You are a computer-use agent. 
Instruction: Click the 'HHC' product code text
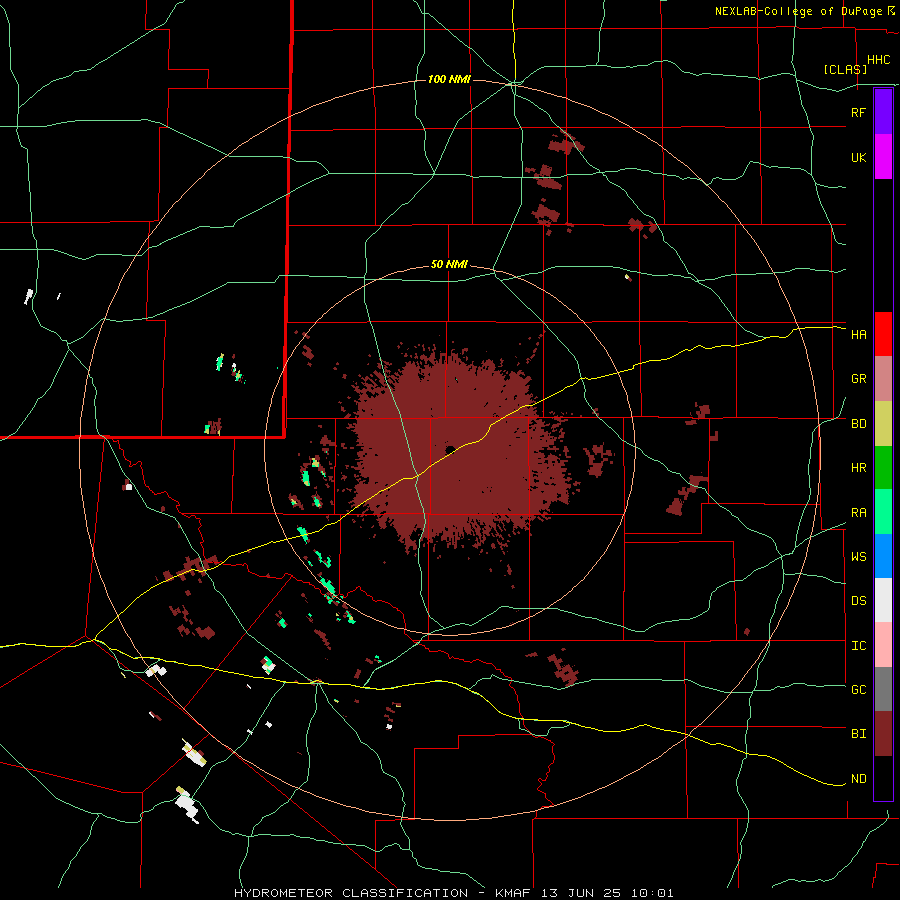point(878,60)
